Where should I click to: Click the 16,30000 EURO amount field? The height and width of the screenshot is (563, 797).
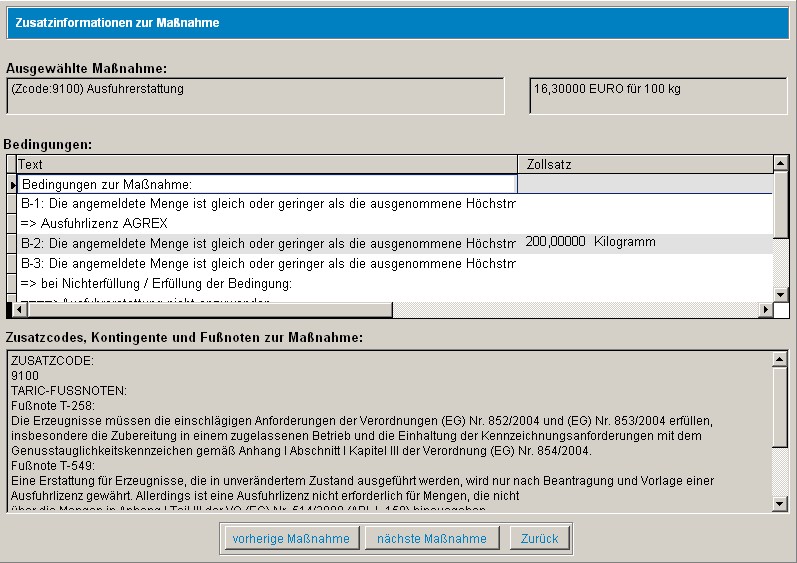658,96
